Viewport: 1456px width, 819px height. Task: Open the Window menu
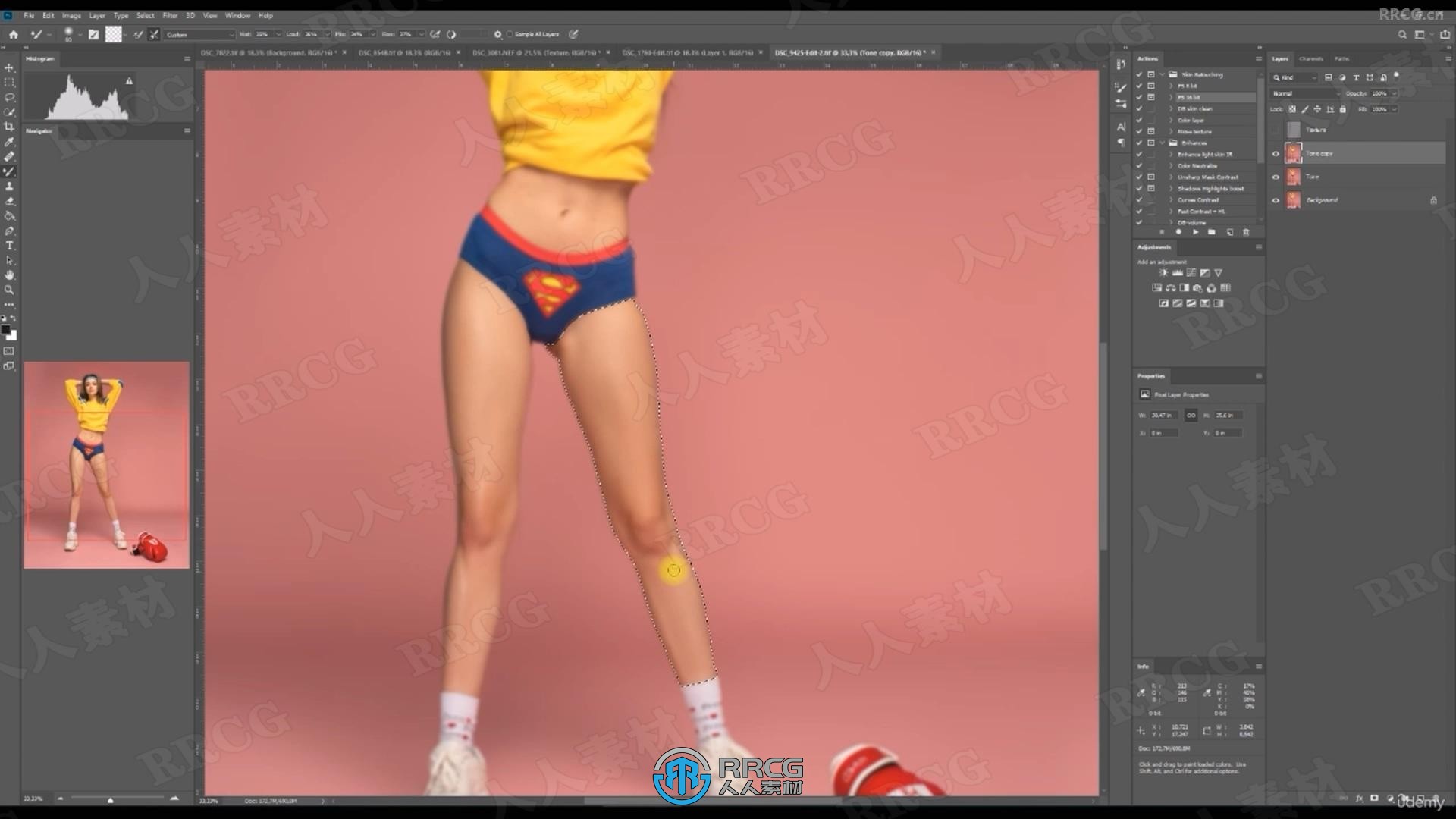pos(237,15)
